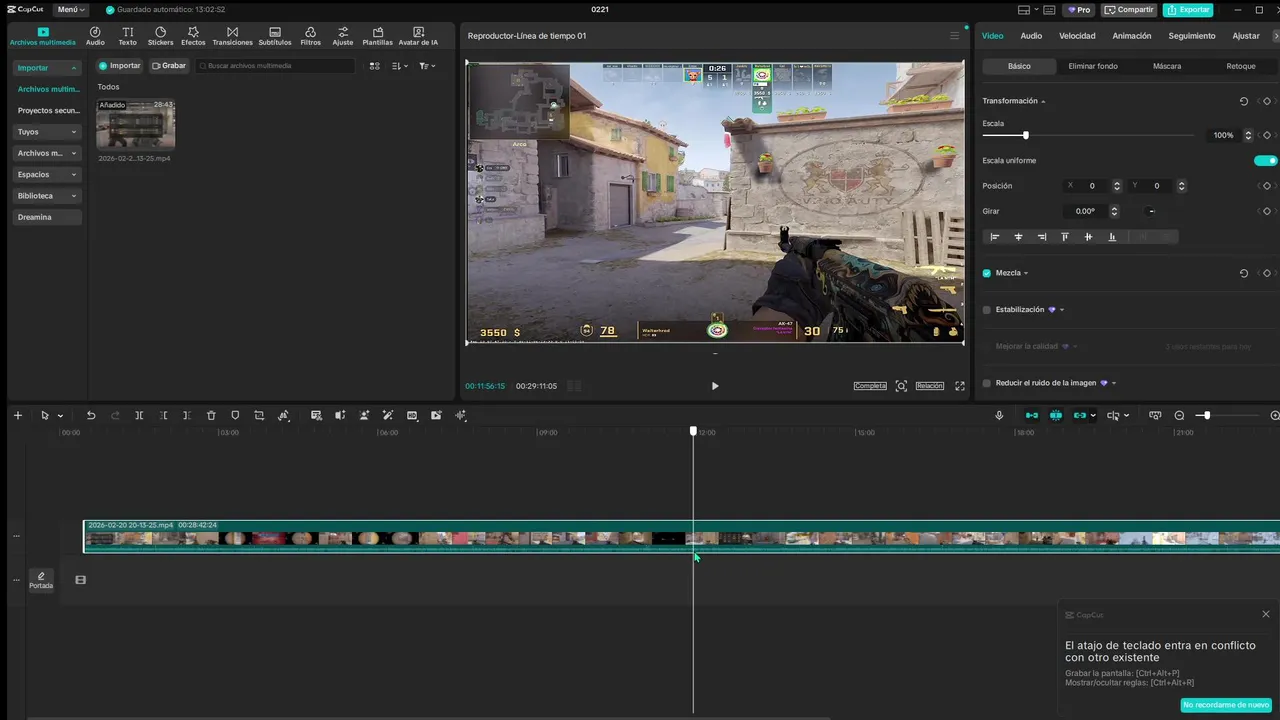Viewport: 1280px width, 720px height.
Task: Switch to the Seguimiento tab
Action: click(x=1192, y=36)
